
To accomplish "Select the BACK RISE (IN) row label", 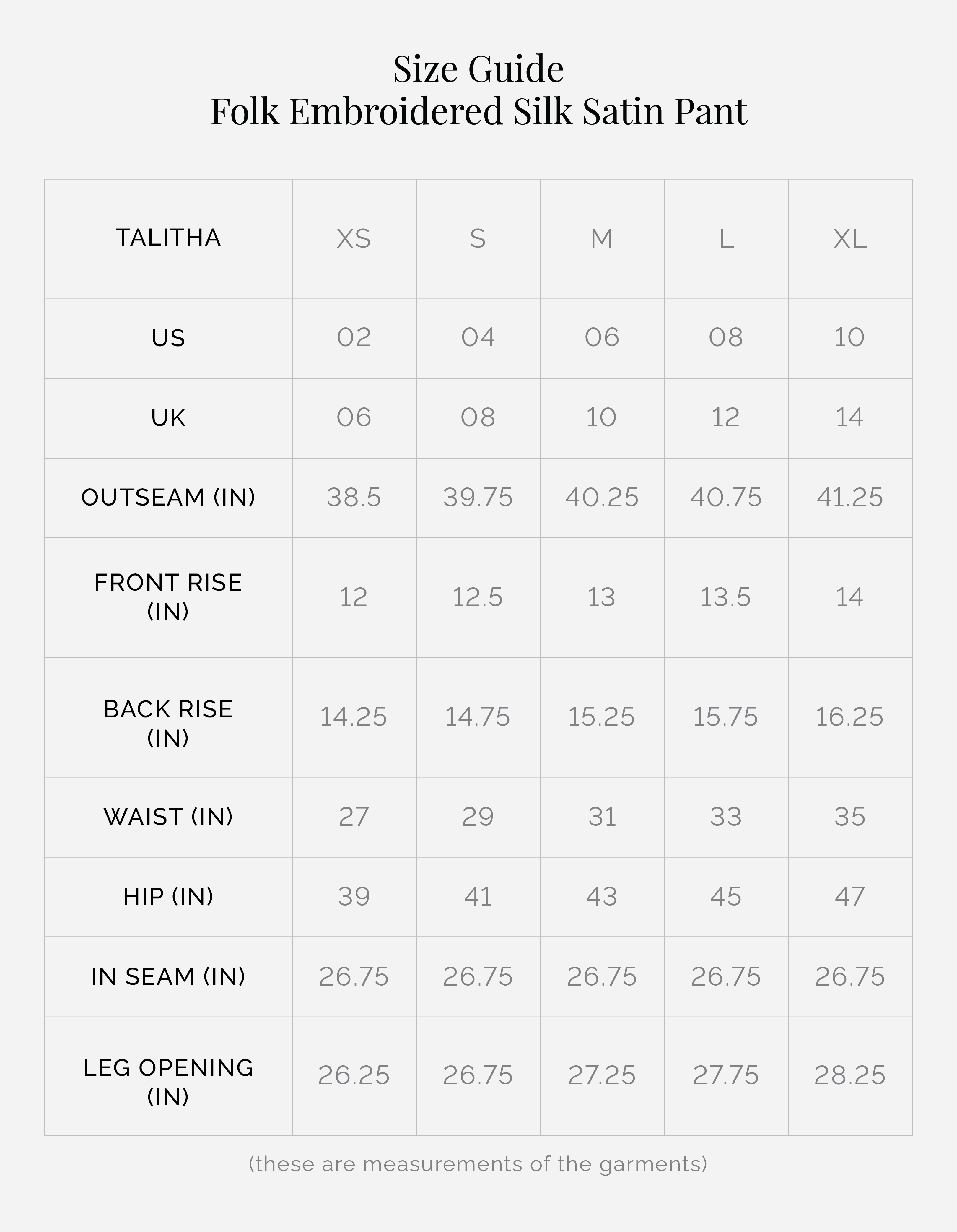I will tap(168, 723).
